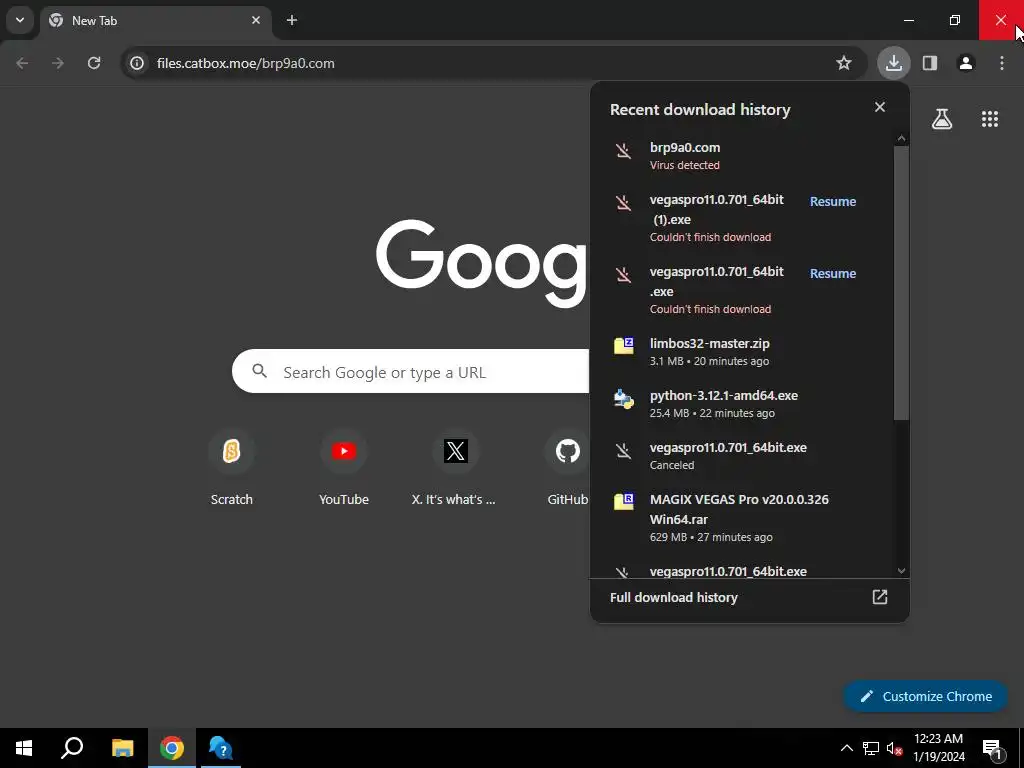Open the tab search dropdown arrow
The width and height of the screenshot is (1024, 768).
tap(20, 20)
